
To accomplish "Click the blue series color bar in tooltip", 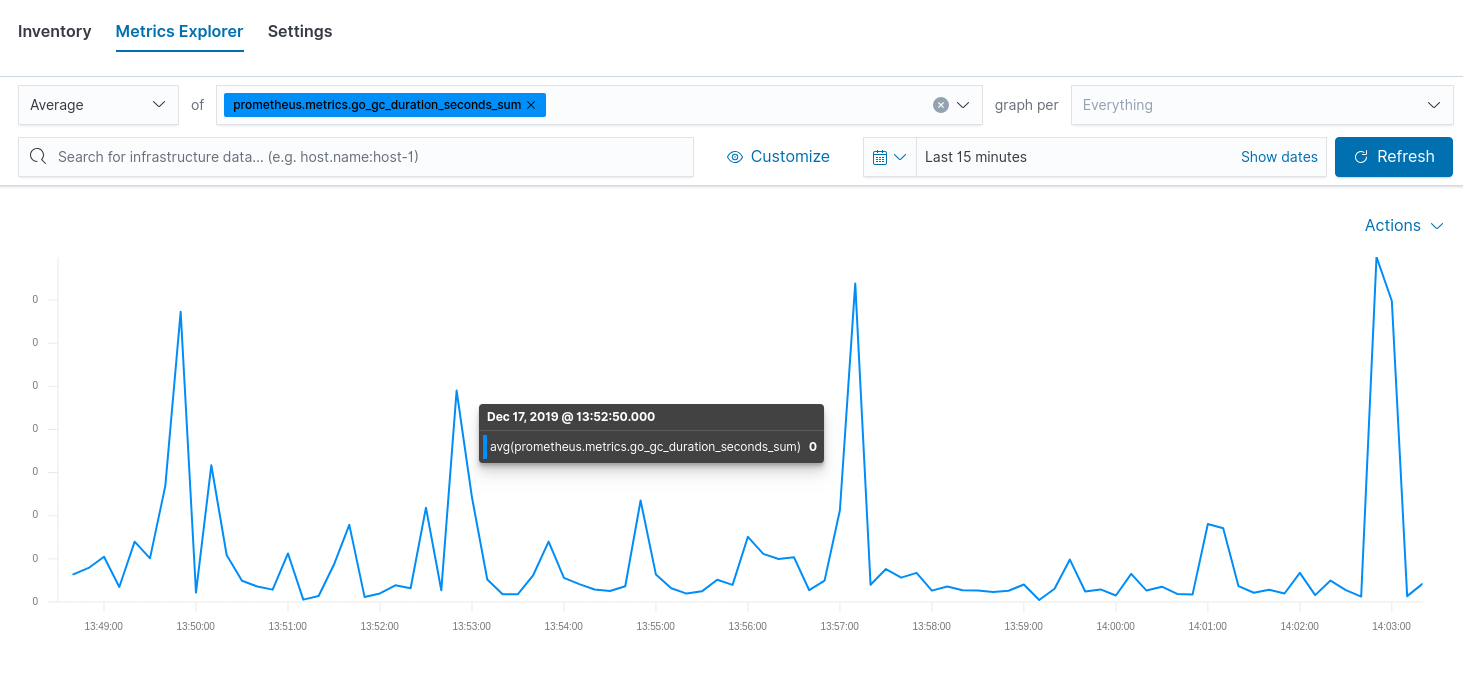I will click(485, 447).
